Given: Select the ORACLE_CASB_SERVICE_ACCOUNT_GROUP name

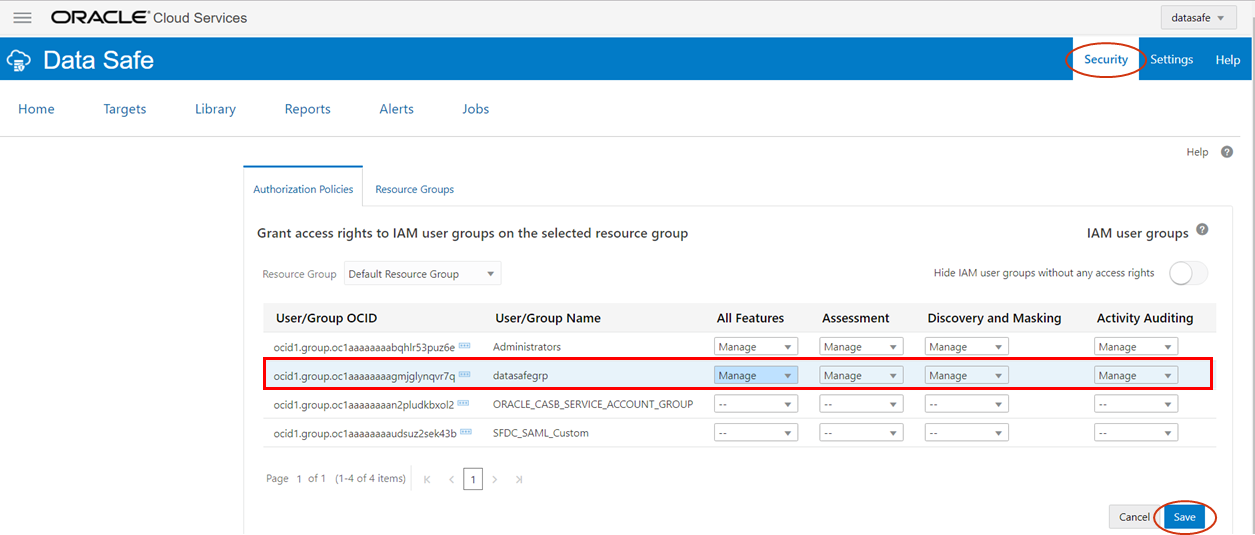Looking at the screenshot, I should pos(593,405).
